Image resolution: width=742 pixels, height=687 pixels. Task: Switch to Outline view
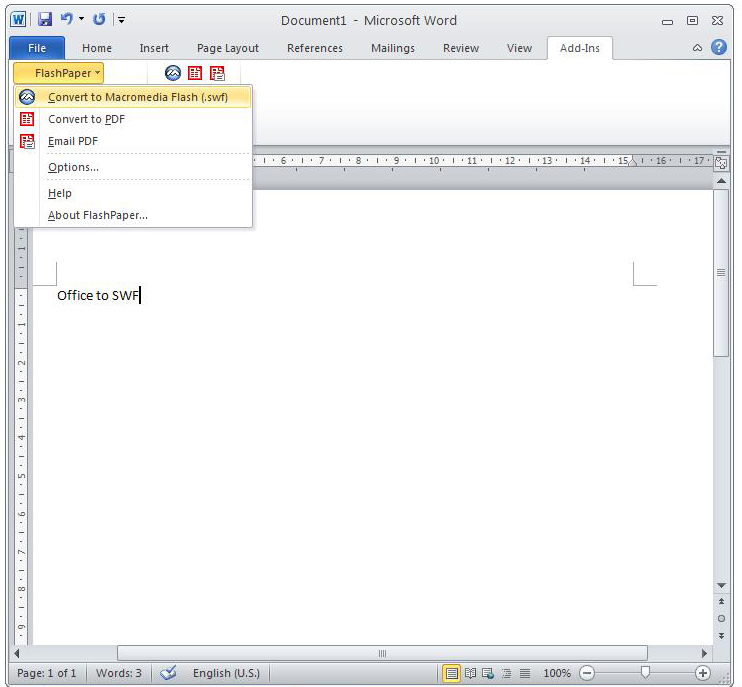click(x=506, y=673)
